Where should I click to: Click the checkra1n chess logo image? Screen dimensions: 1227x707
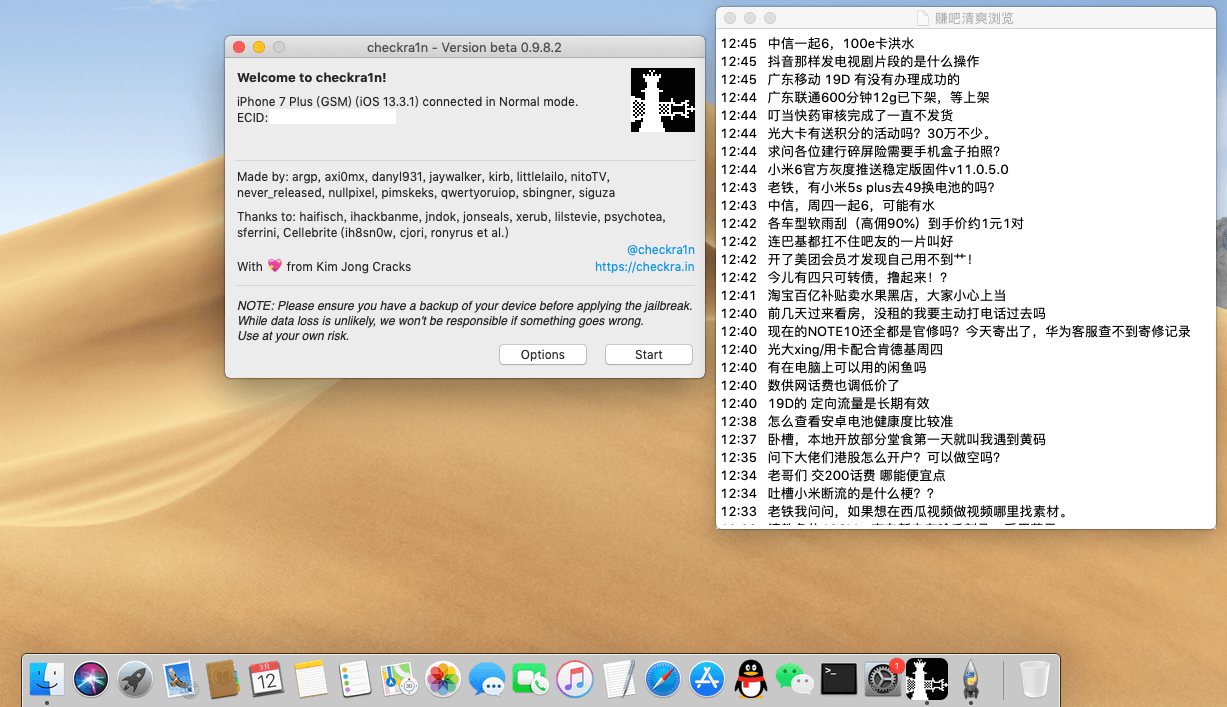click(662, 100)
